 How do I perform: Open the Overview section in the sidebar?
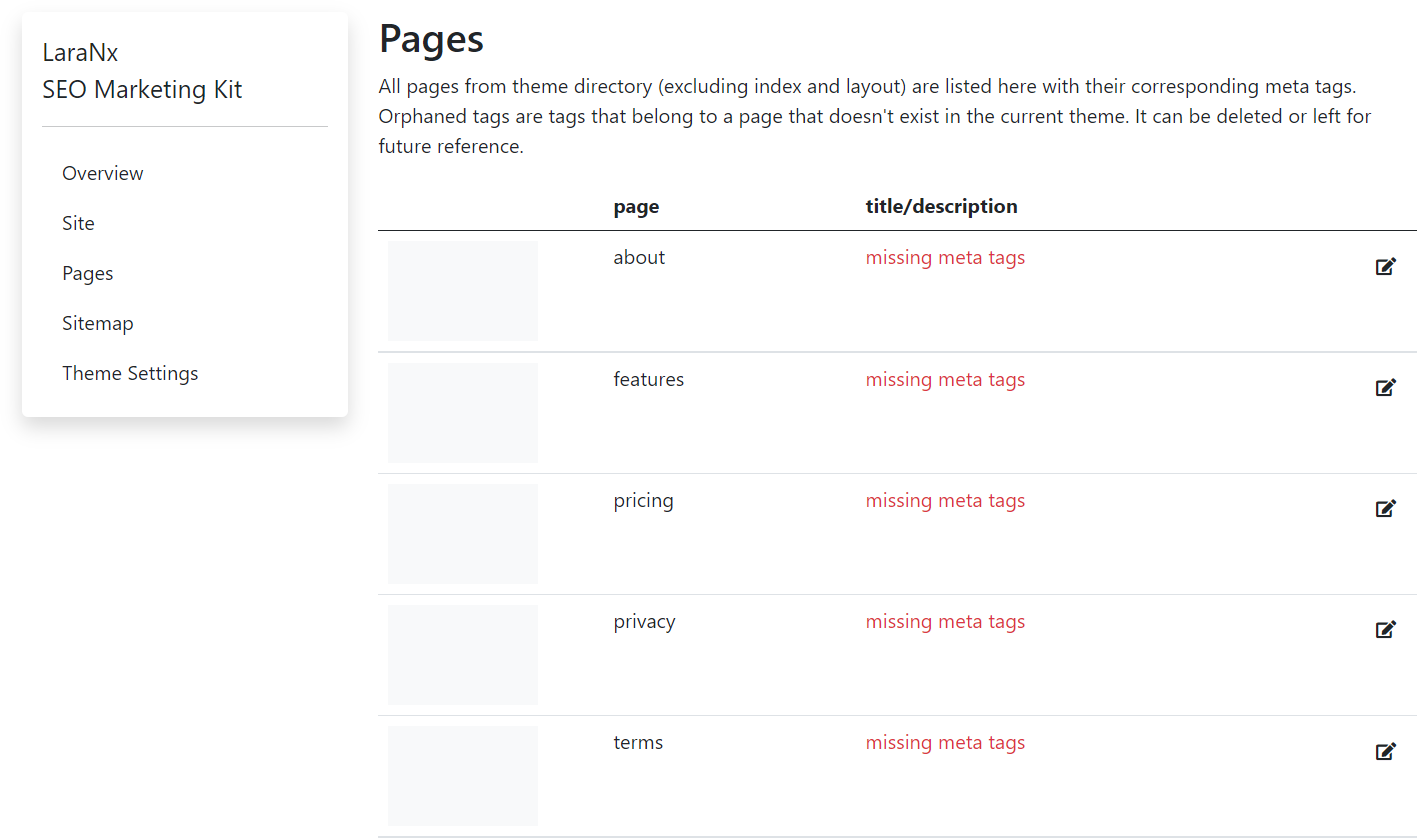[x=102, y=172]
